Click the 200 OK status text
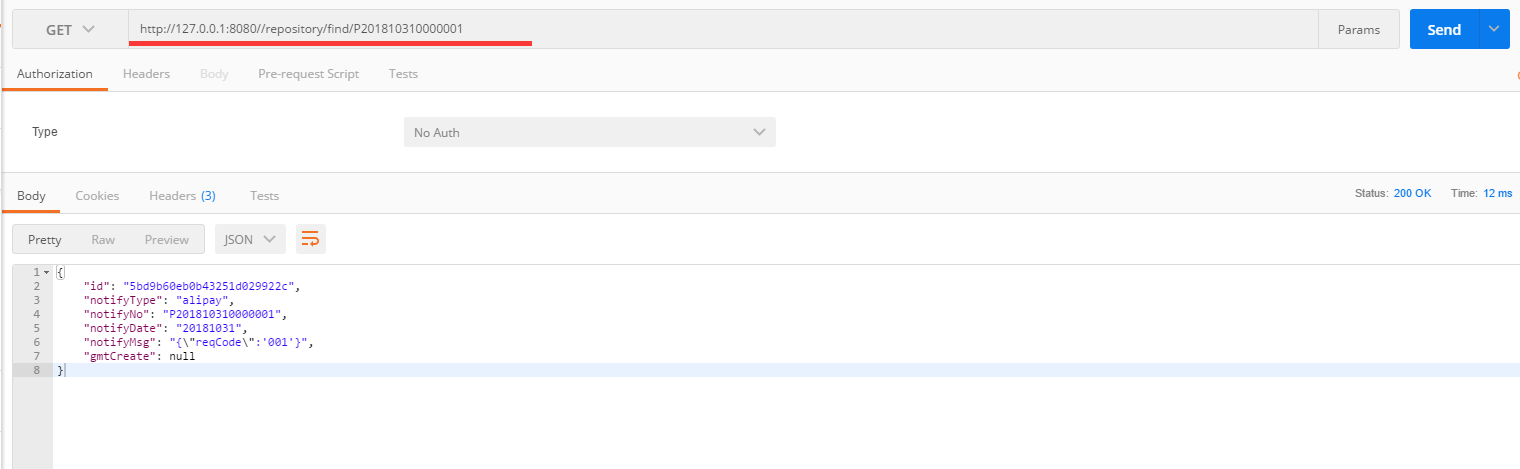The image size is (1520, 469). [1412, 193]
